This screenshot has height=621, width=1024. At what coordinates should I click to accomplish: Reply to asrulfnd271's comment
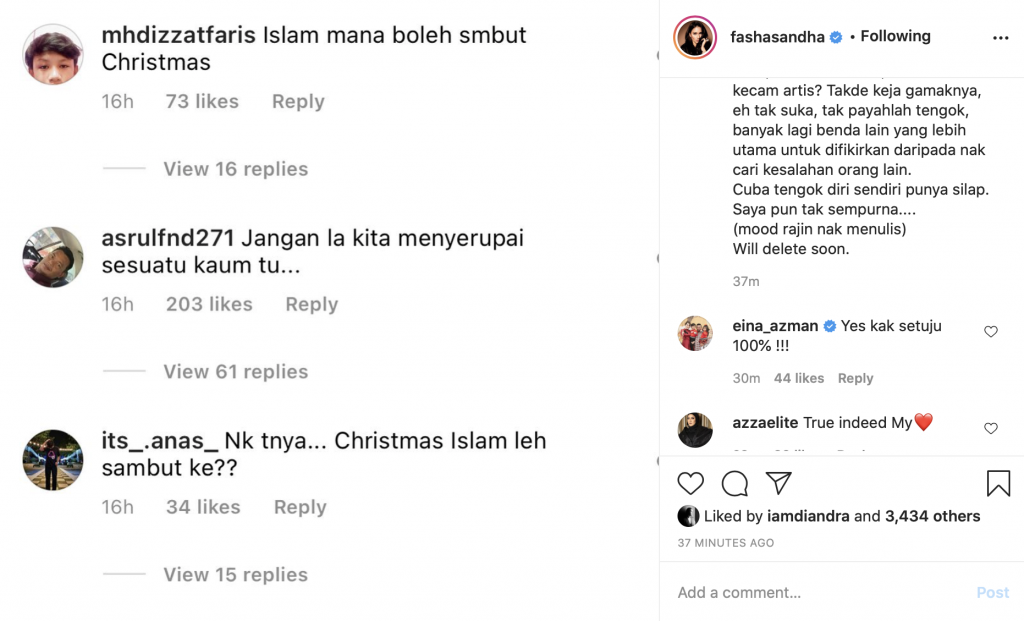pos(312,304)
